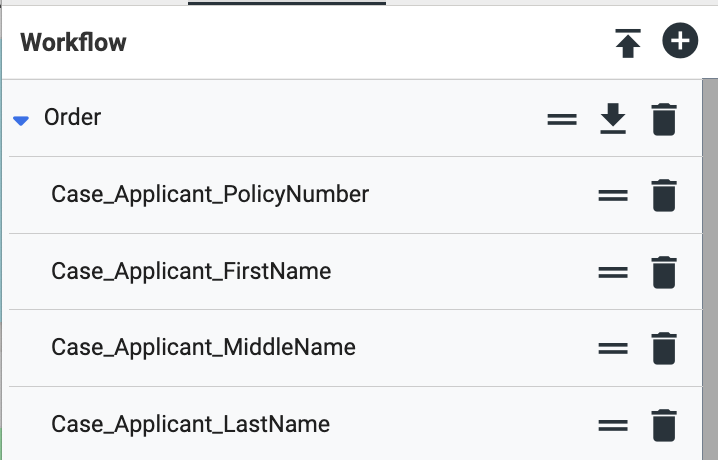Select the Case_Applicant_PolicyNumber item
Viewport: 718px width, 460px height.
coord(210,194)
